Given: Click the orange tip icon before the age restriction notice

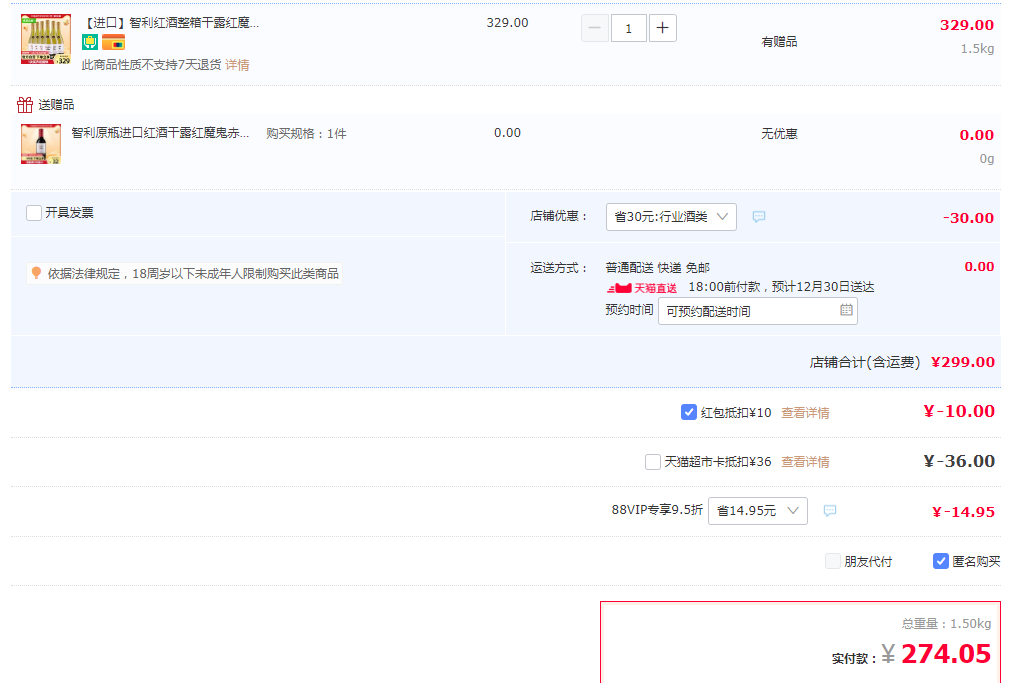Looking at the screenshot, I should [x=36, y=273].
